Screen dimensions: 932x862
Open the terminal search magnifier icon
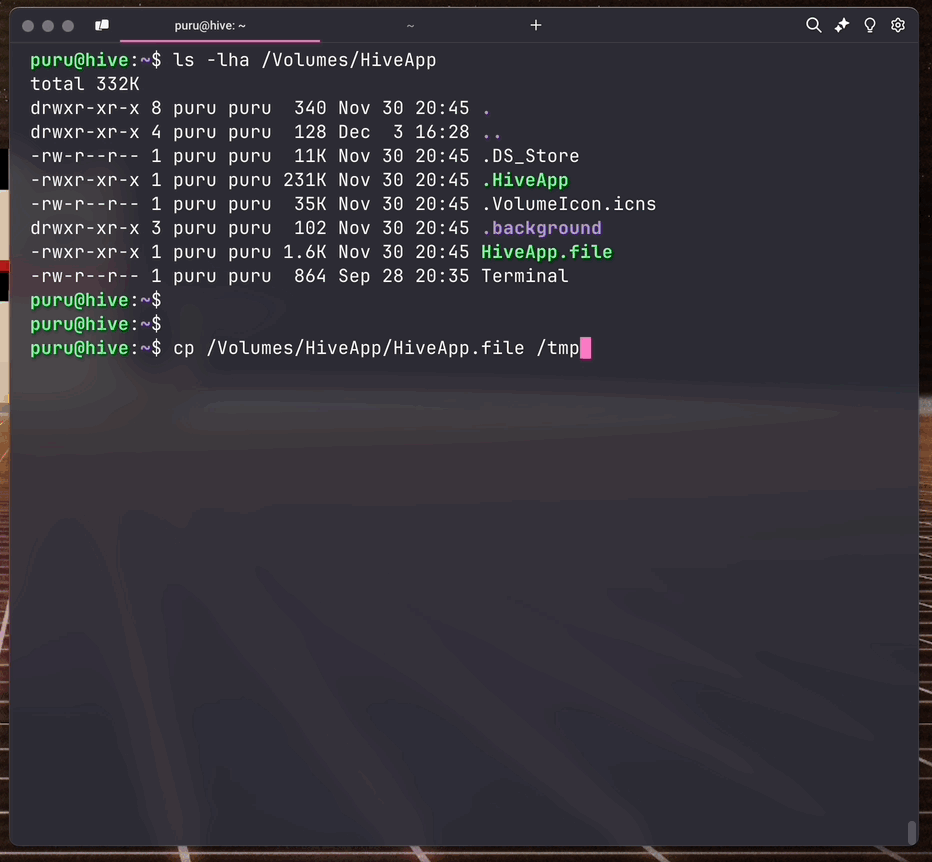[813, 25]
